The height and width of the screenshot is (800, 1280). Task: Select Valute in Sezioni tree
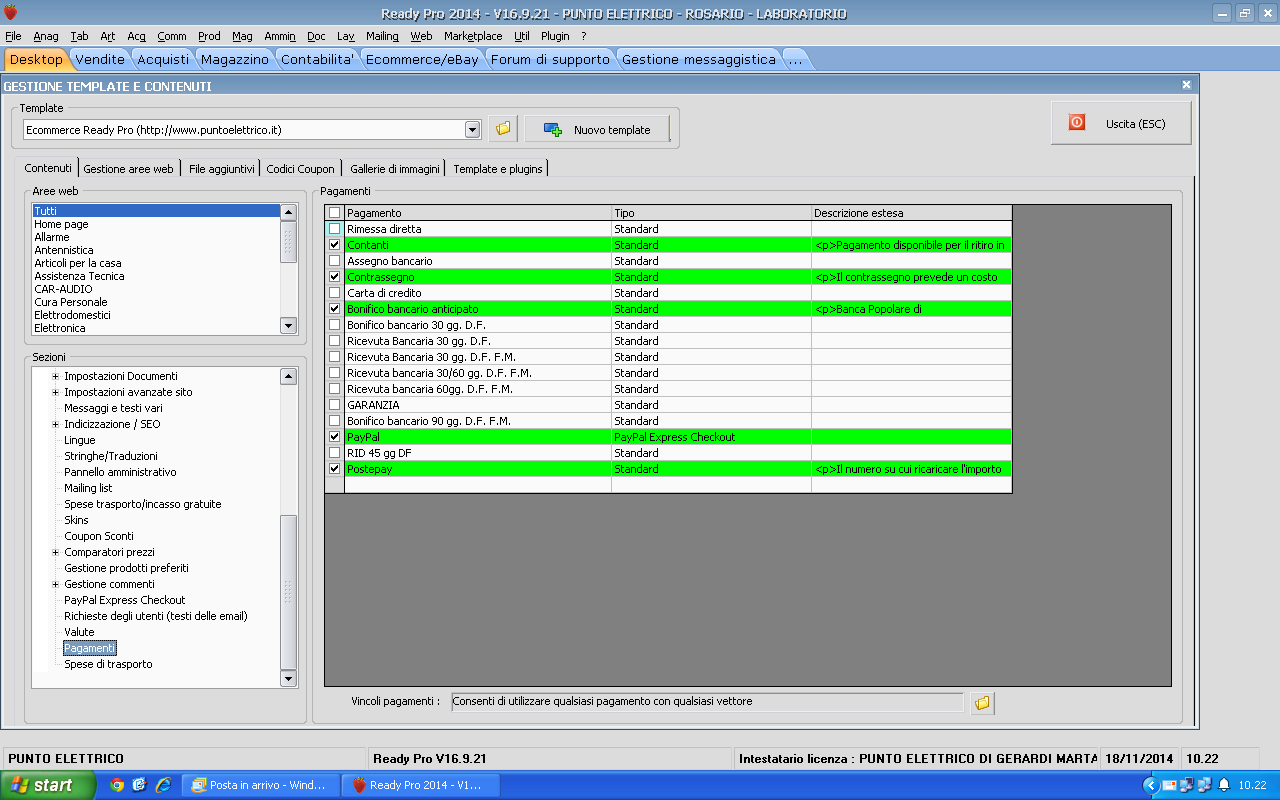tap(79, 632)
